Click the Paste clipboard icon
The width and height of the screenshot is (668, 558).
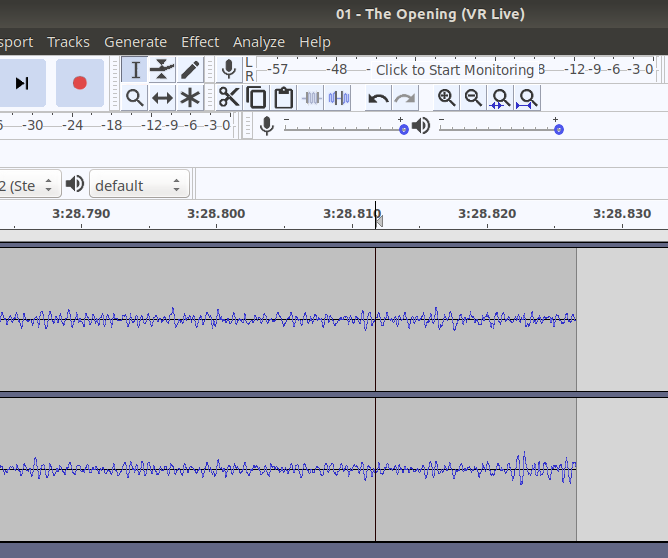click(283, 98)
